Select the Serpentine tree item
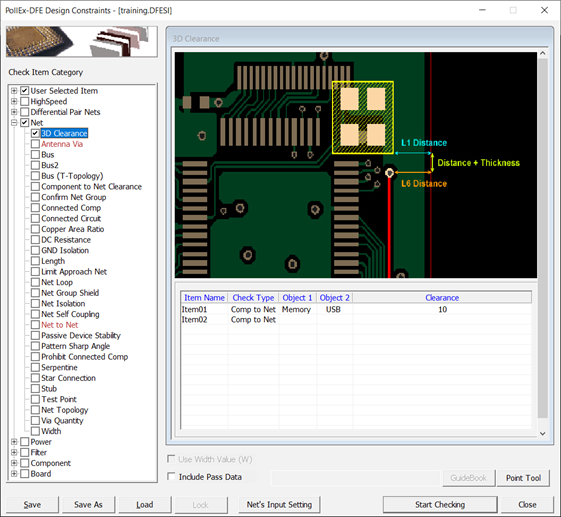The height and width of the screenshot is (517, 561). [x=59, y=367]
